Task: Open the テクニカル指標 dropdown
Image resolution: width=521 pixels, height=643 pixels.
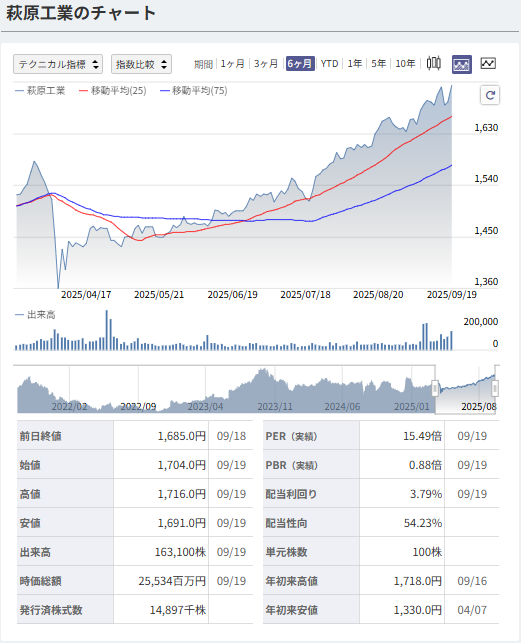Action: pyautogui.click(x=58, y=64)
